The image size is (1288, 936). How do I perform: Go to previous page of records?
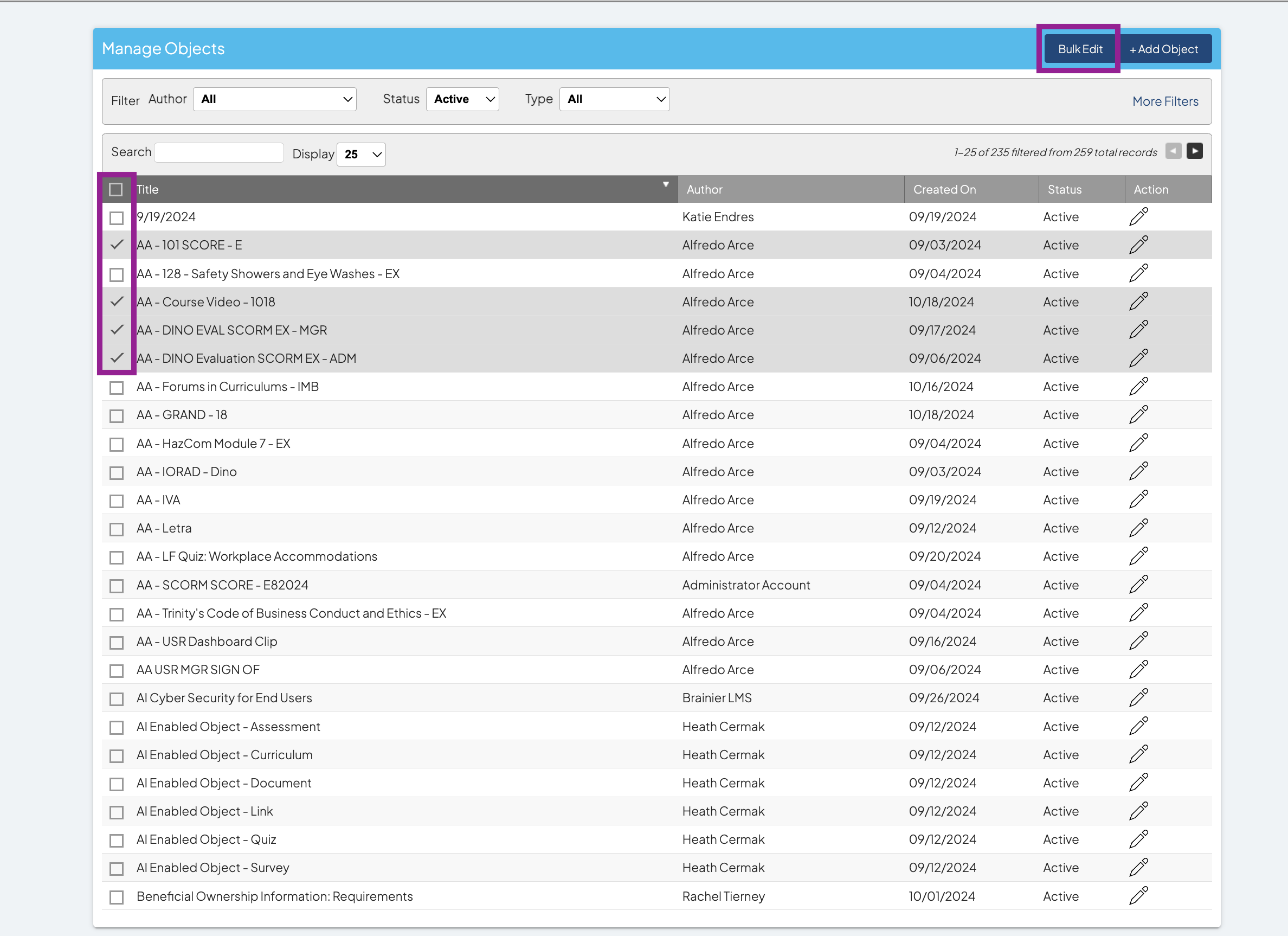(x=1173, y=151)
